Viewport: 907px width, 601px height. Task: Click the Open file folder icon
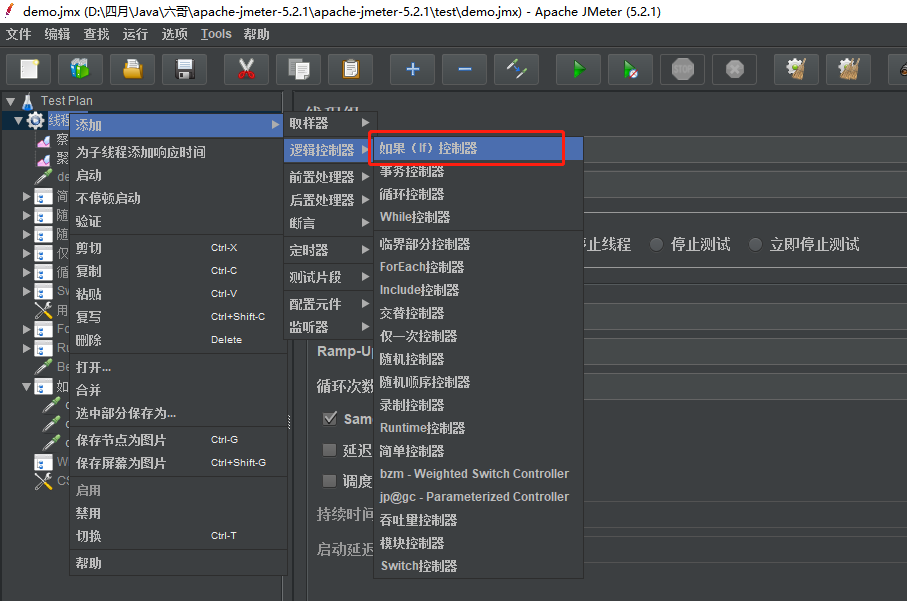(x=132, y=69)
